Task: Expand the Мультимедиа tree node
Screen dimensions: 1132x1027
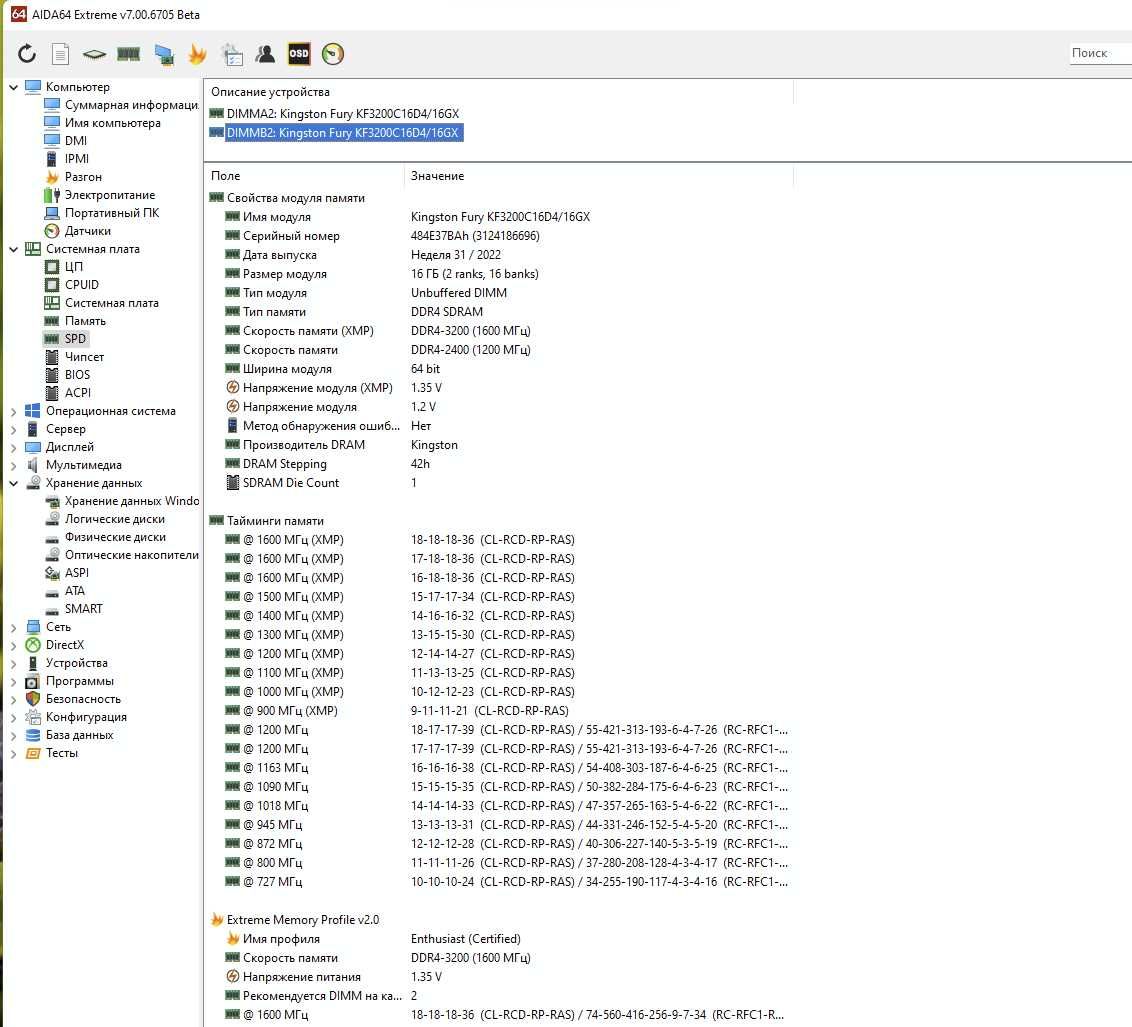Action: (x=14, y=466)
